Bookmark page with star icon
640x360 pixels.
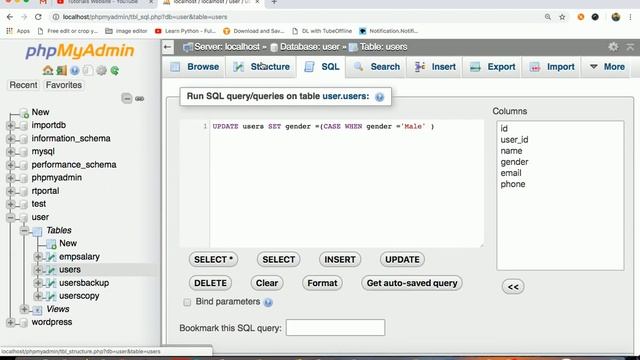562,17
